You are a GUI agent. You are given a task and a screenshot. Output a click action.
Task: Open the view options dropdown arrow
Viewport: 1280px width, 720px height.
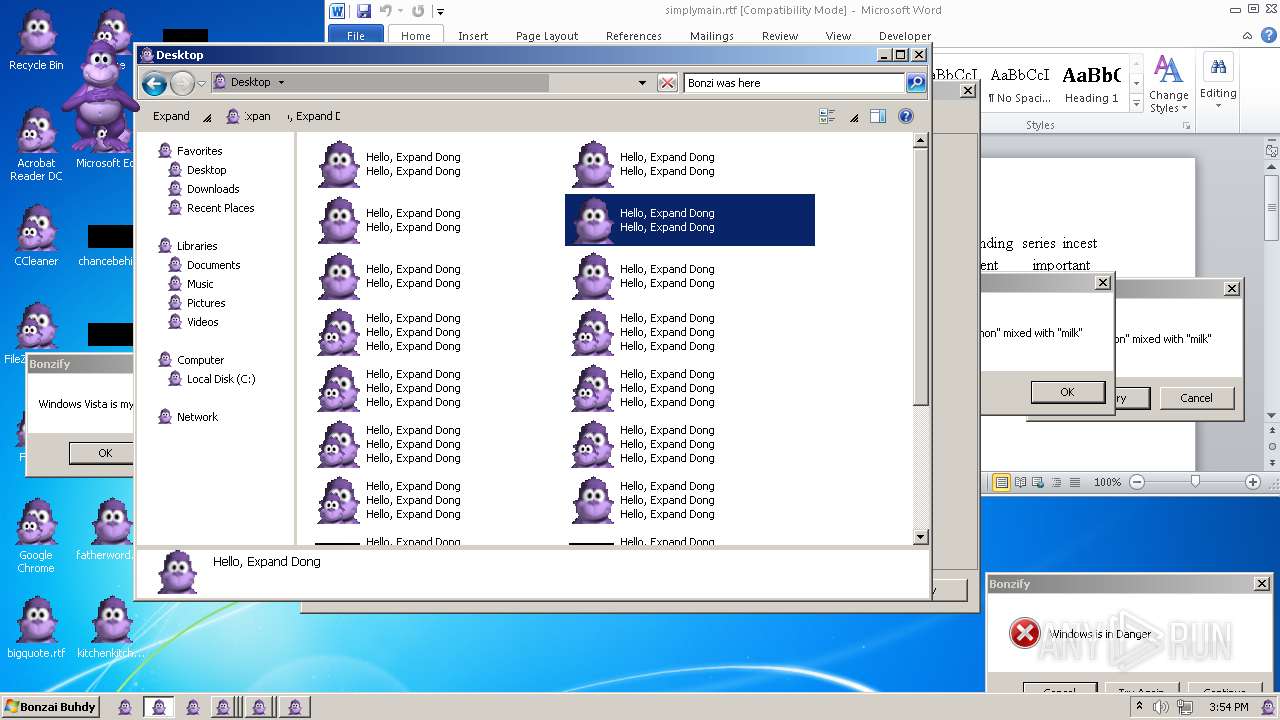(854, 117)
